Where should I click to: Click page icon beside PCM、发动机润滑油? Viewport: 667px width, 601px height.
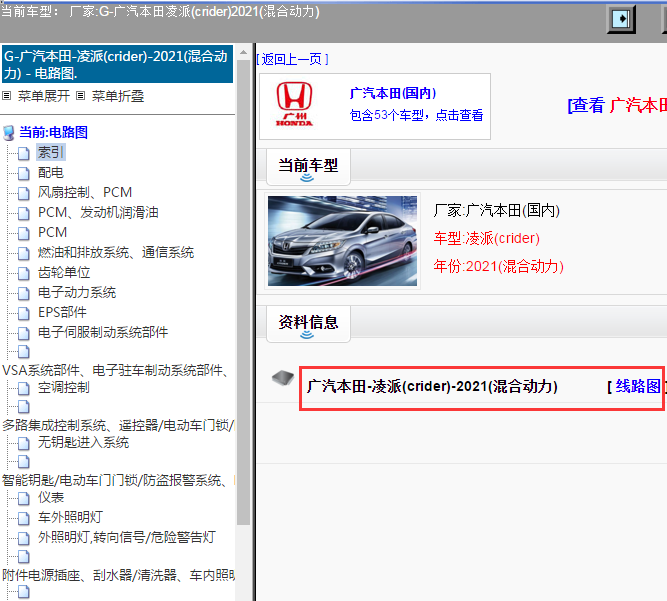click(x=24, y=213)
